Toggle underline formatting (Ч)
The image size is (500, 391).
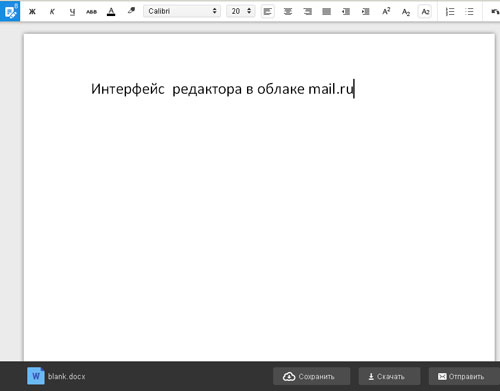pos(72,12)
